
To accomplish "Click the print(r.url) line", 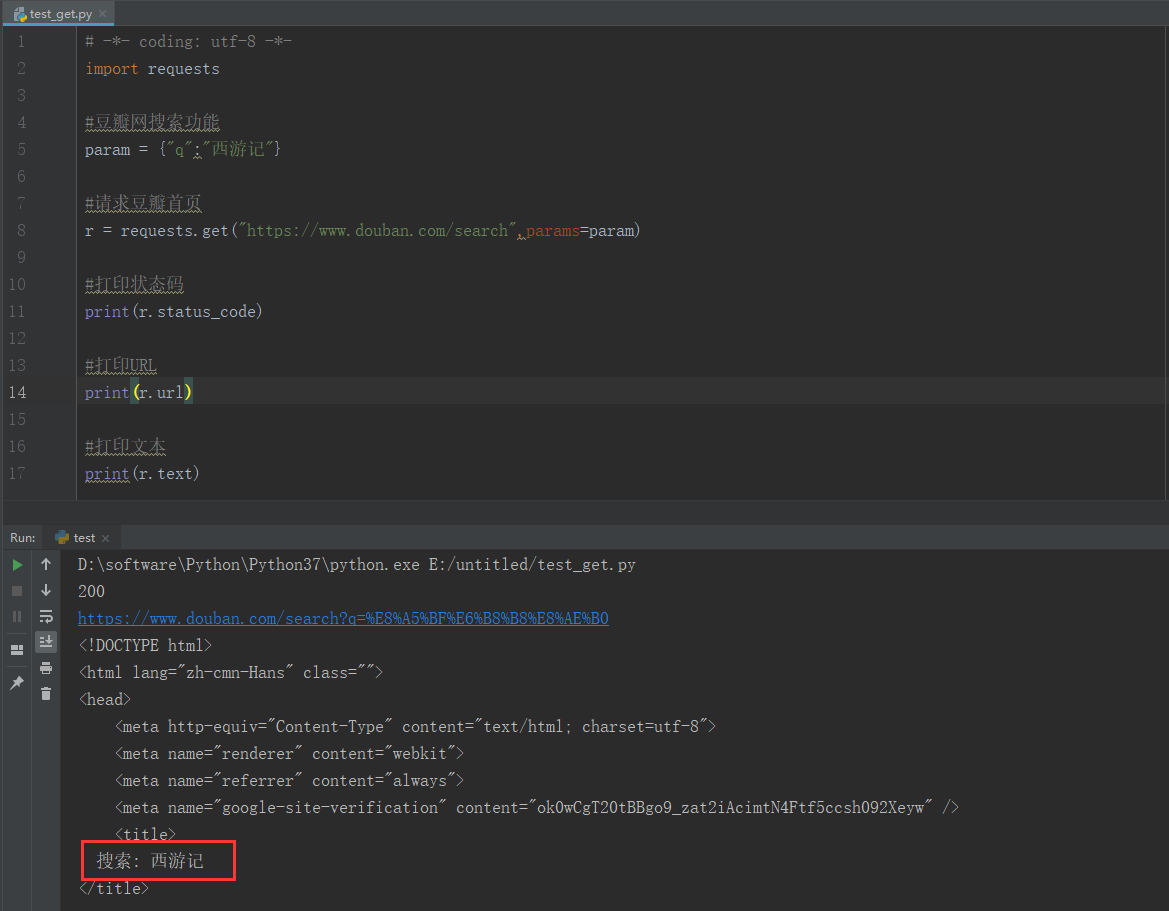I will click(138, 392).
